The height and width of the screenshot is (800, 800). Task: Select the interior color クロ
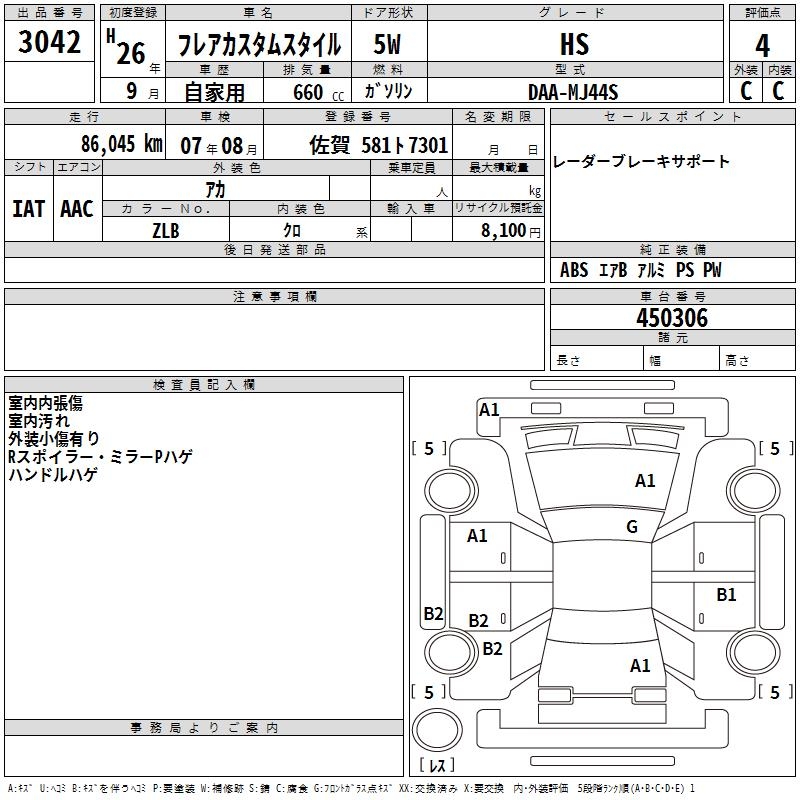pyautogui.click(x=292, y=231)
